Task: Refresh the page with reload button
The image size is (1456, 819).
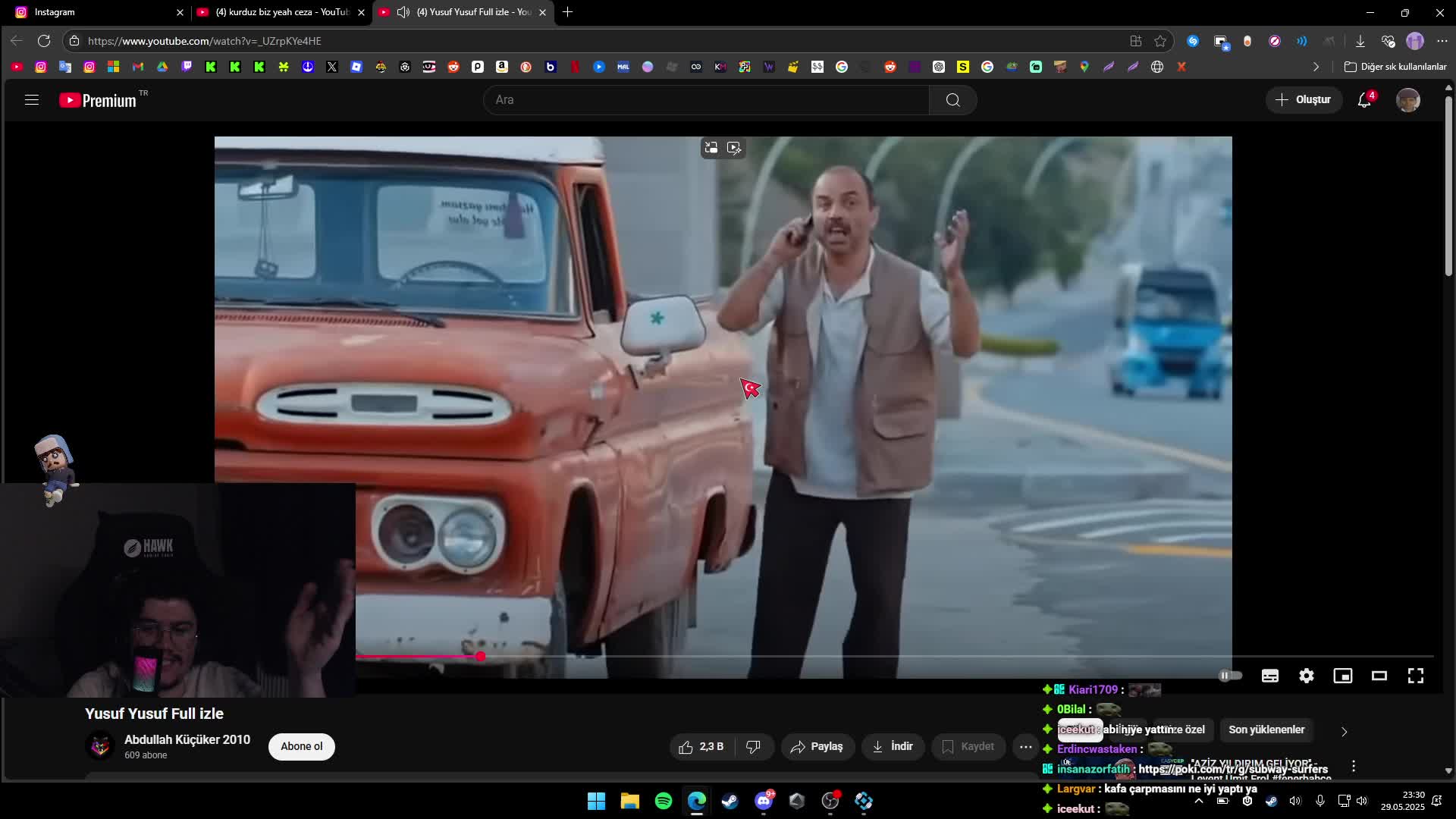Action: coord(44,41)
